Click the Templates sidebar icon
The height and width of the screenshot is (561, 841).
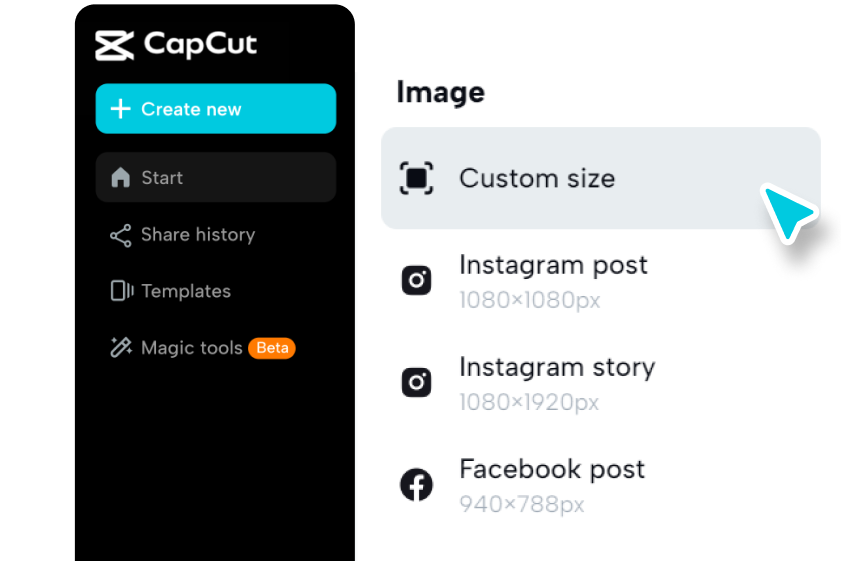coord(121,291)
